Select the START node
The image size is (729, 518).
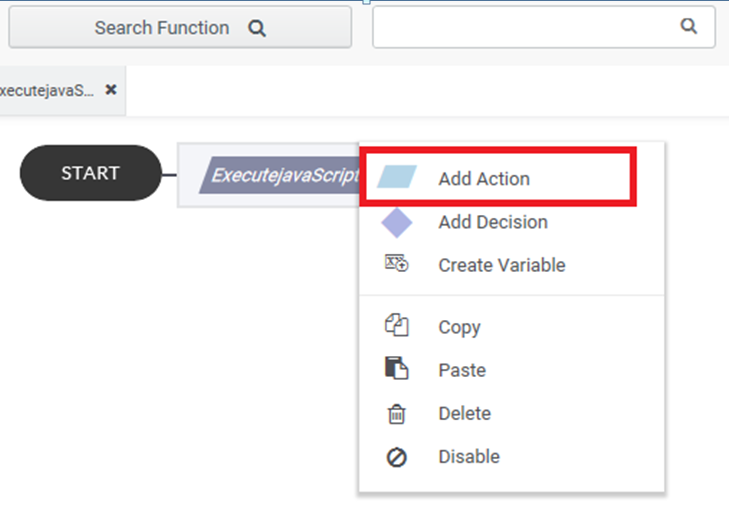coord(91,173)
